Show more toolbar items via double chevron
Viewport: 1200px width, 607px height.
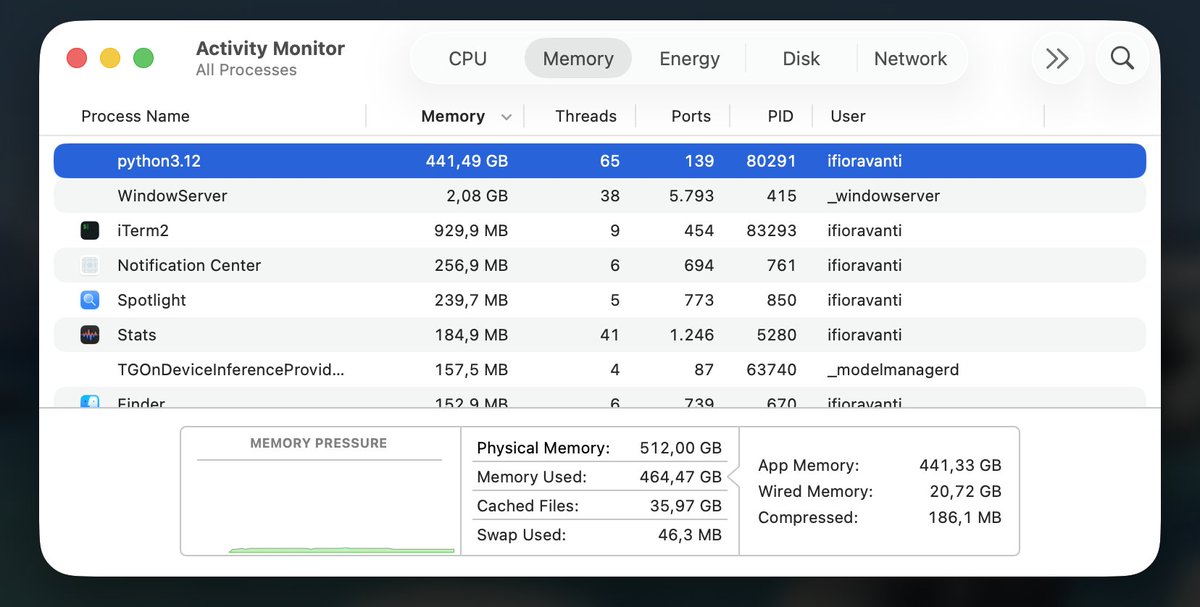click(1057, 58)
